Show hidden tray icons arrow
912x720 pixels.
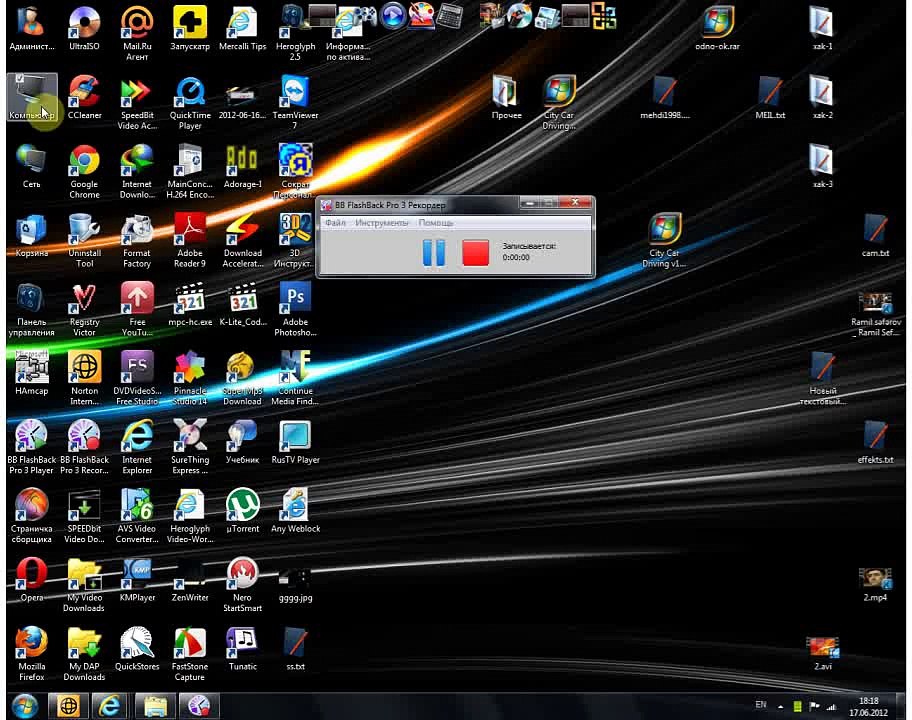(781, 707)
